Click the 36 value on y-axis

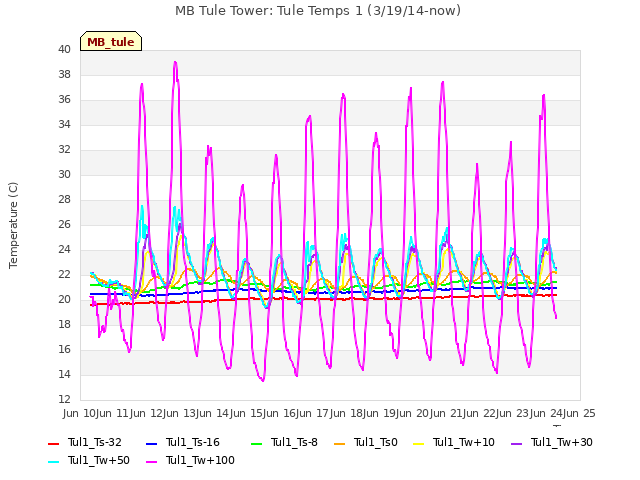pyautogui.click(x=64, y=100)
